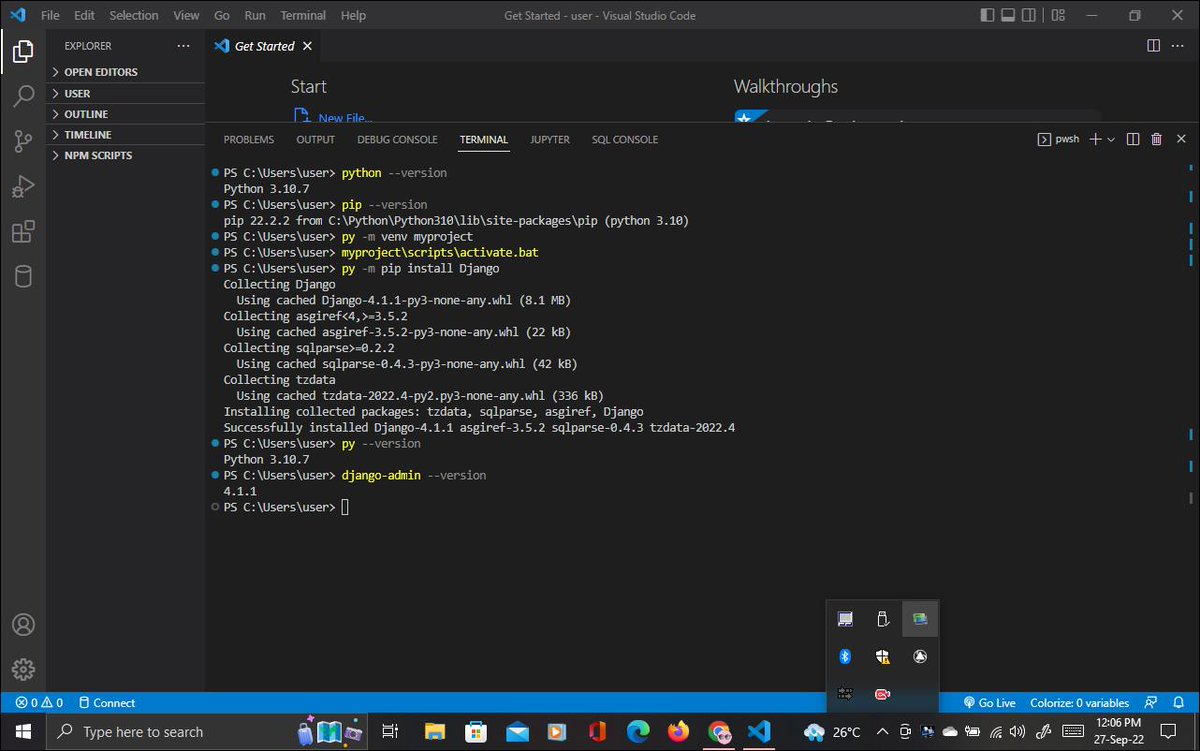Open the Selection menu
1200x751 pixels.
tap(134, 15)
